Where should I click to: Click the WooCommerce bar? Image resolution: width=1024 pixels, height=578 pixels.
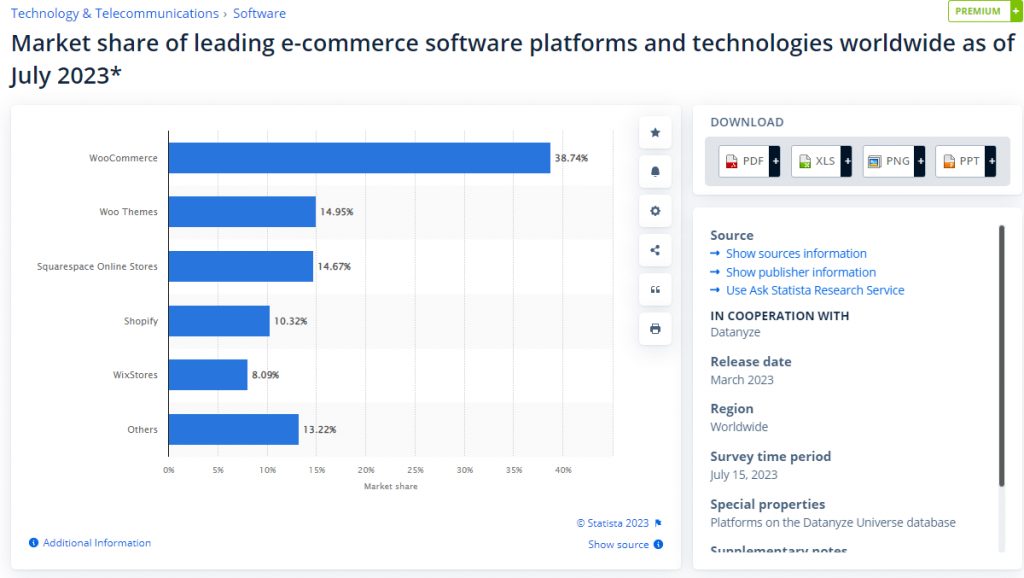coord(359,158)
